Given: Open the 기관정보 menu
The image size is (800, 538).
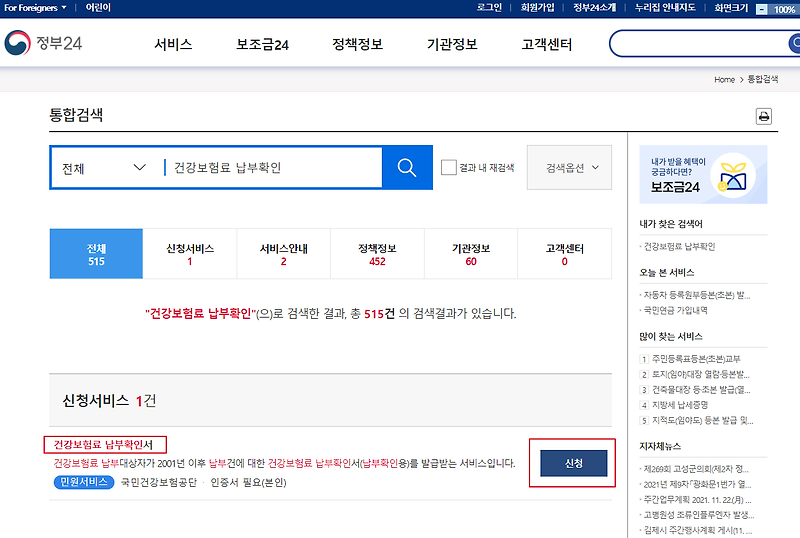Looking at the screenshot, I should pos(452,44).
